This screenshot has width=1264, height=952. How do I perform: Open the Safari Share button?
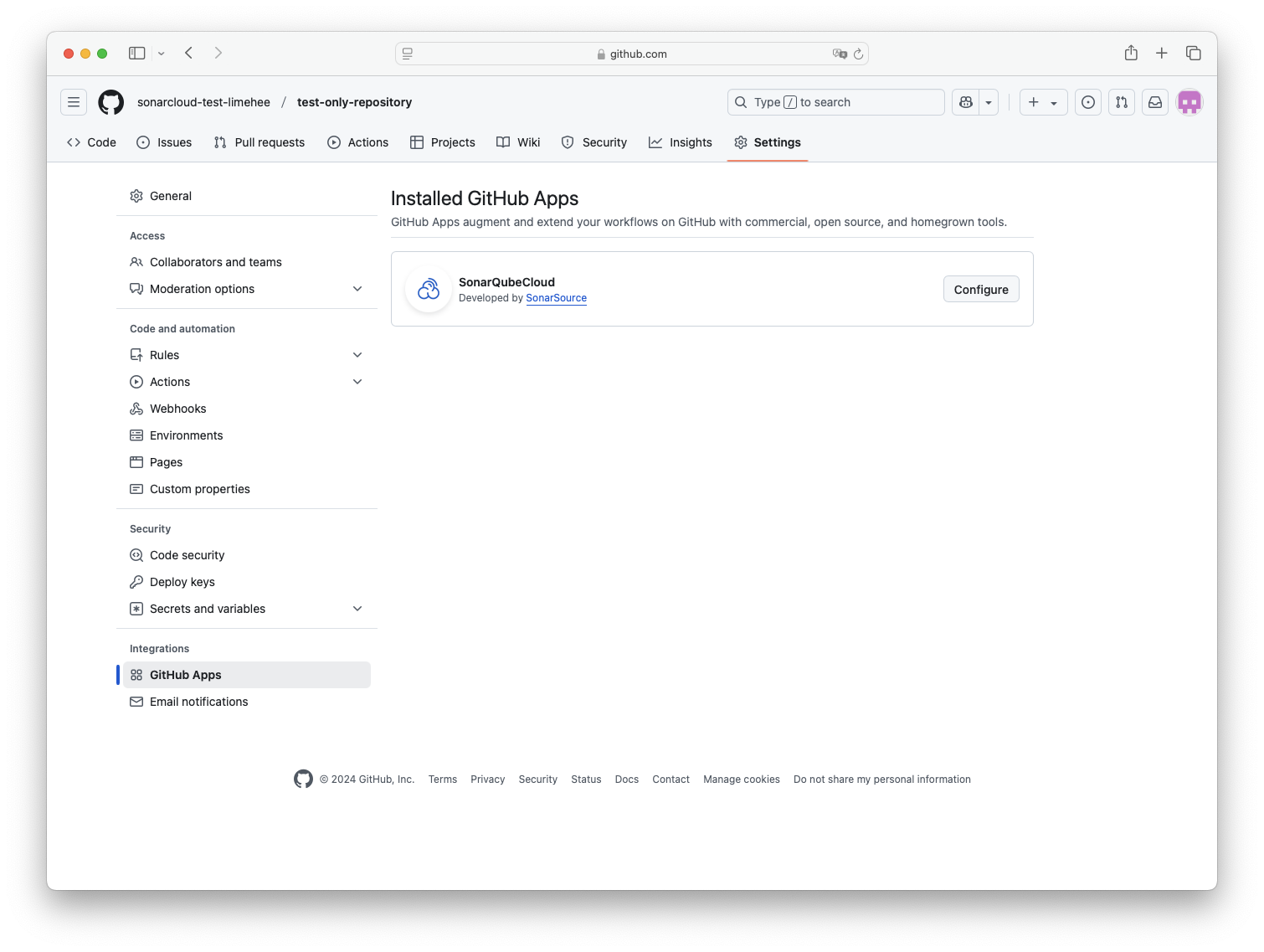click(x=1131, y=53)
